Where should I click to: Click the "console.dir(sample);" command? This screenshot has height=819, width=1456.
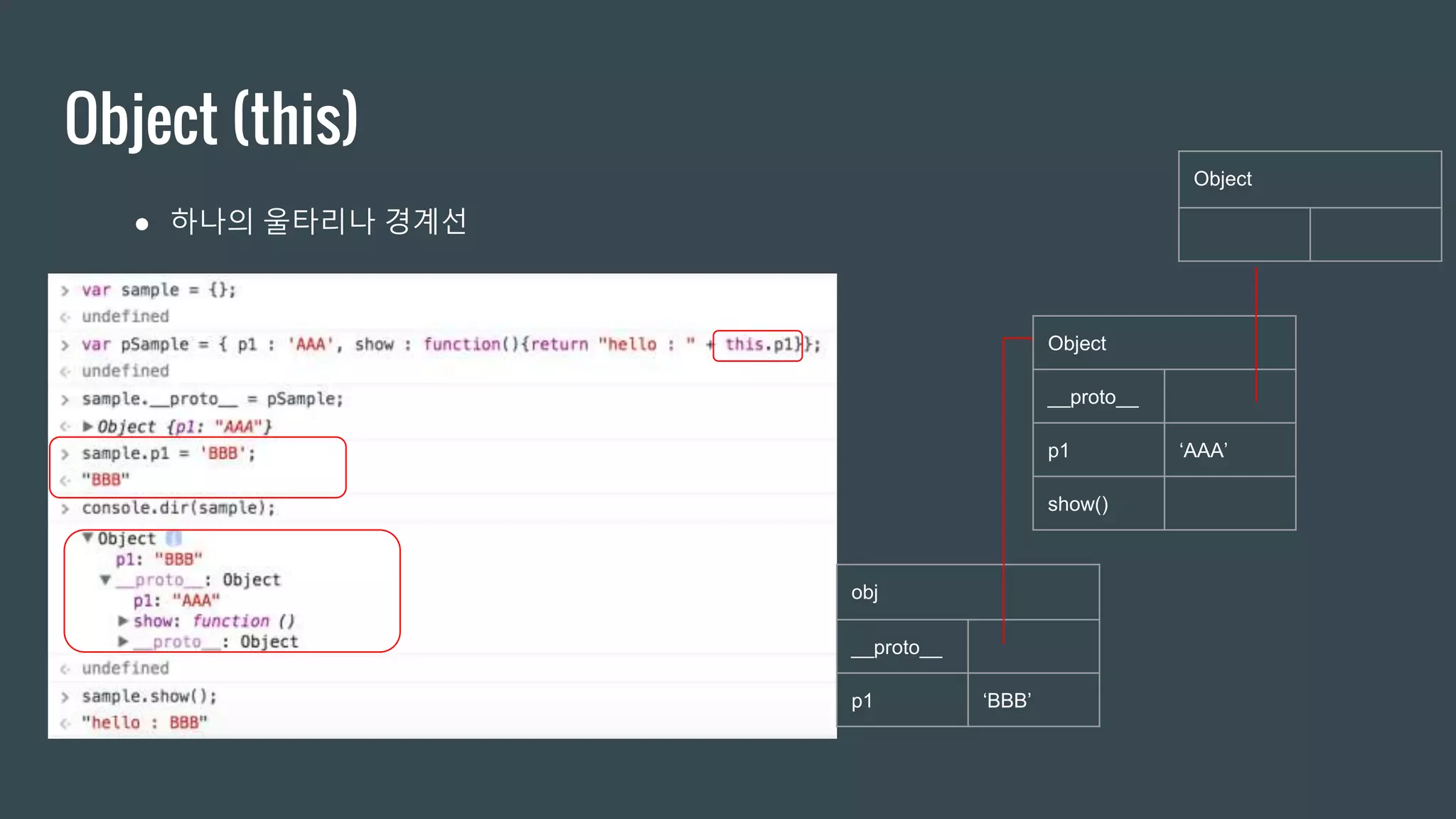(x=178, y=508)
